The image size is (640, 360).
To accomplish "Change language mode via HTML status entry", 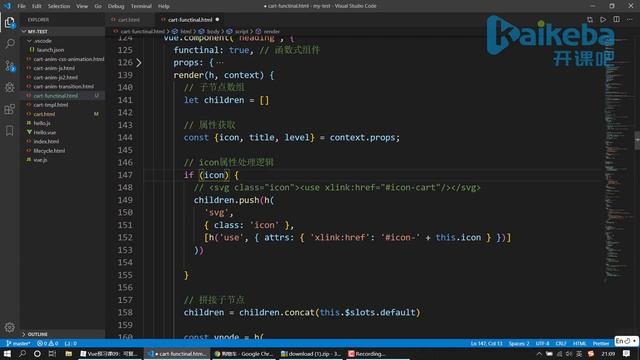I will [x=579, y=344].
